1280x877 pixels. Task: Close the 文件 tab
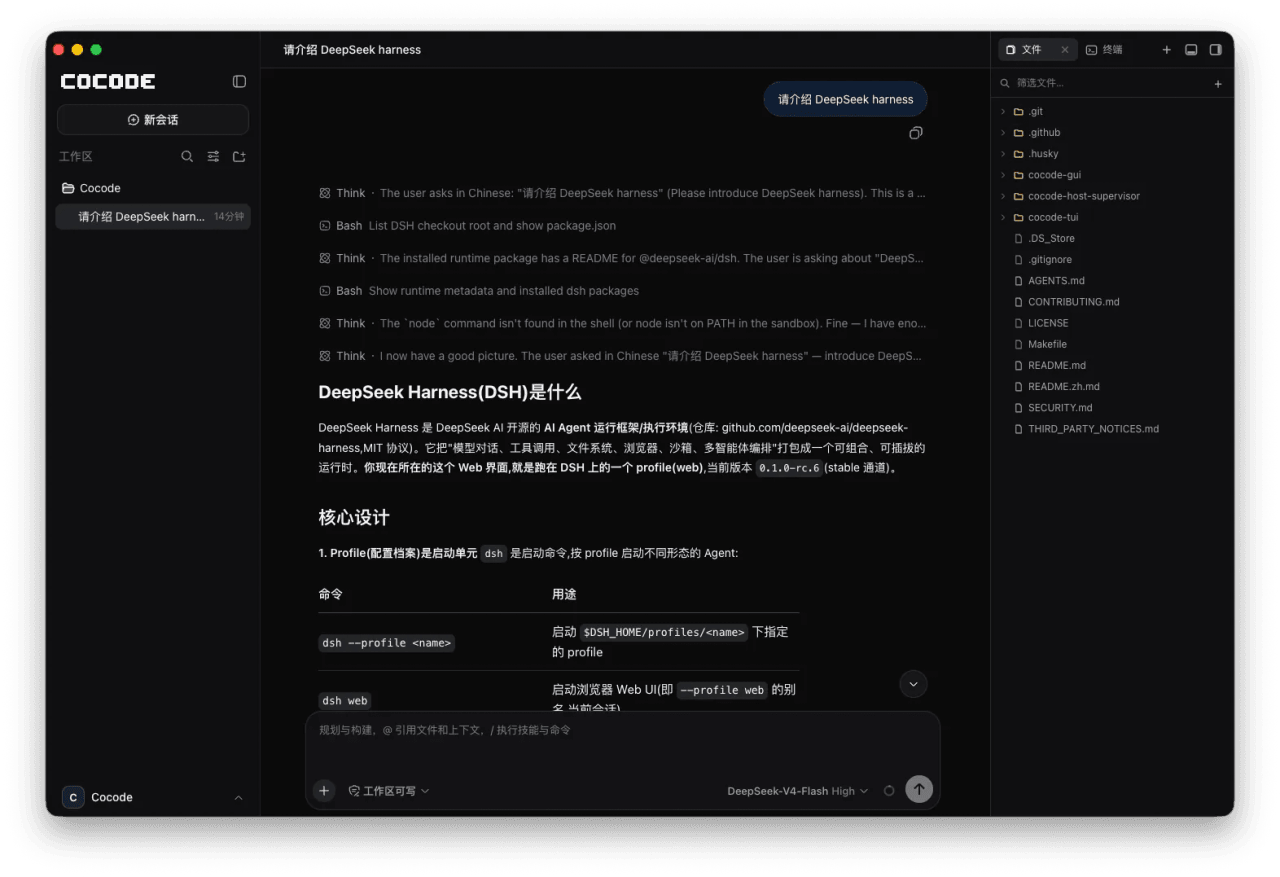point(1065,49)
